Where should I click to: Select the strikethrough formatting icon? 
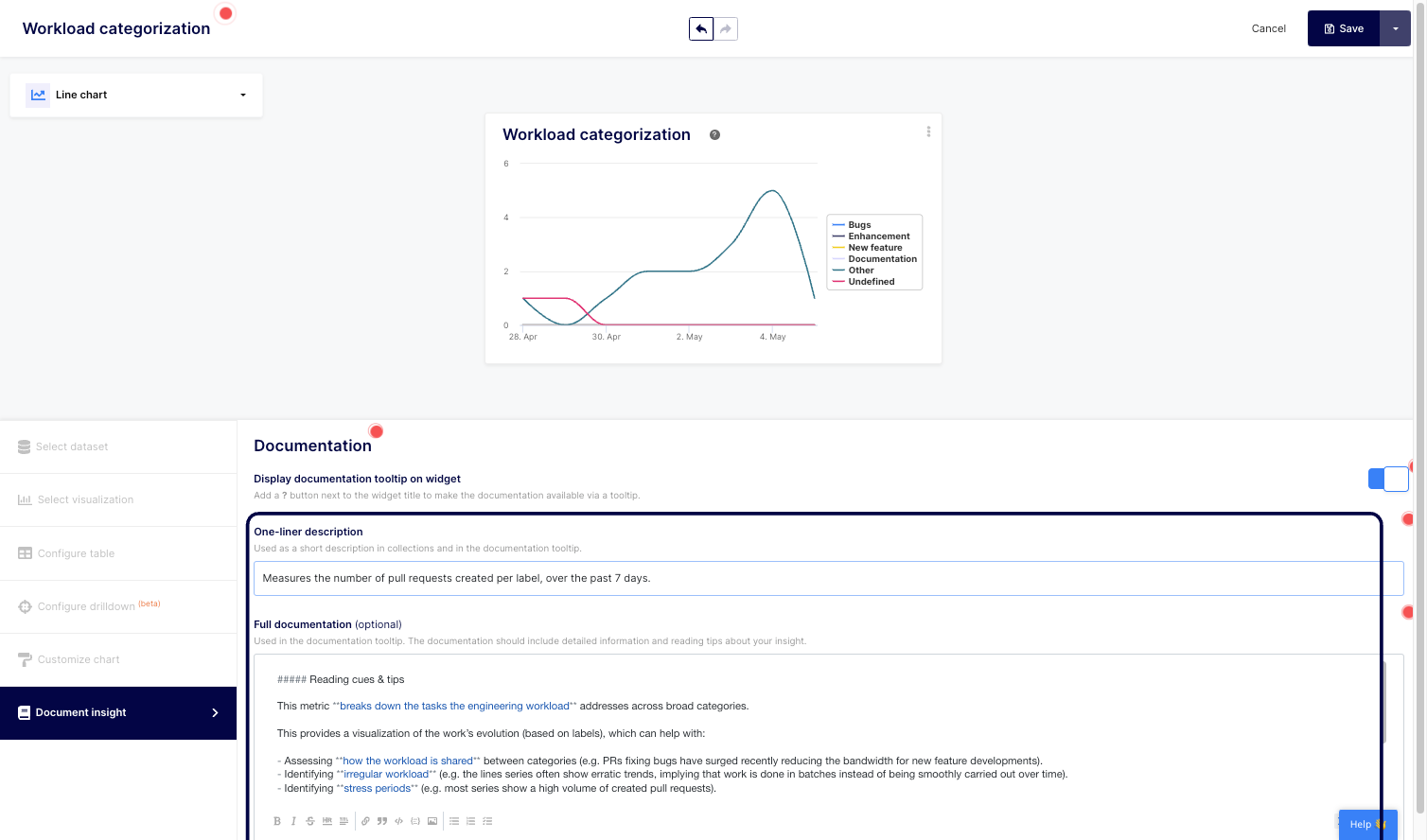[309, 821]
